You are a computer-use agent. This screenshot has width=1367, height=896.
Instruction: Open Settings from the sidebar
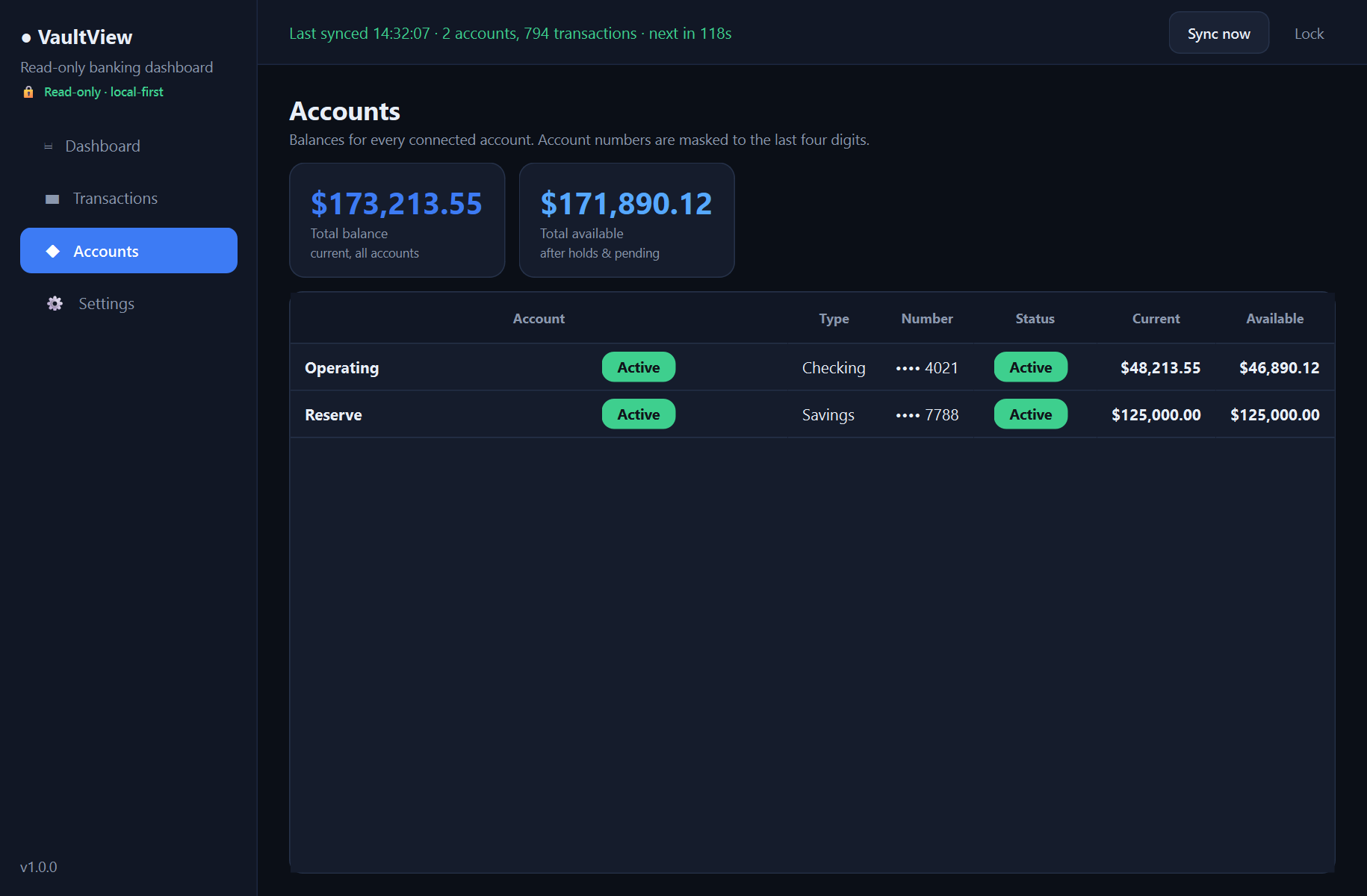tap(128, 304)
